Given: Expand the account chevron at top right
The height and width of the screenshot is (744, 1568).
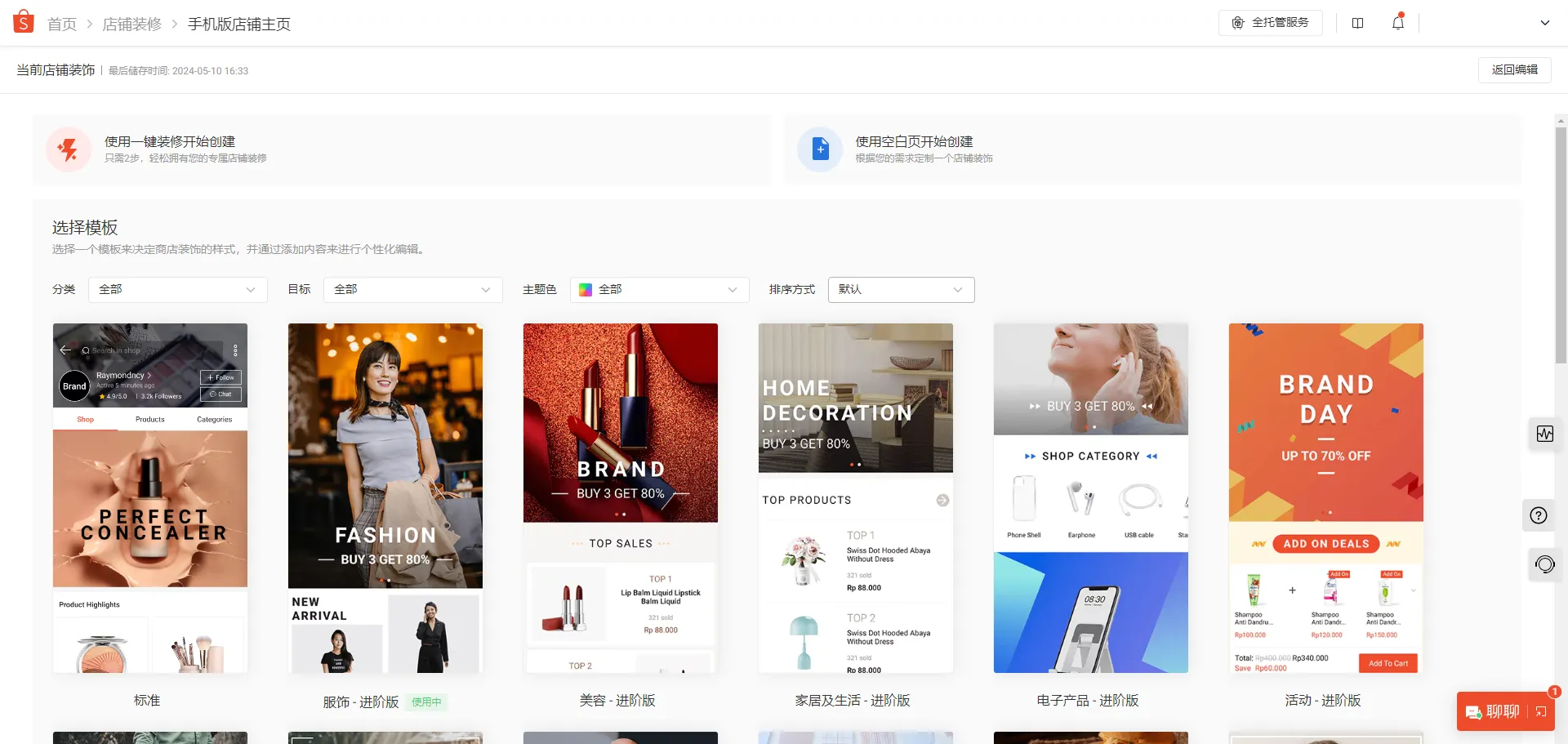Looking at the screenshot, I should 1545,23.
